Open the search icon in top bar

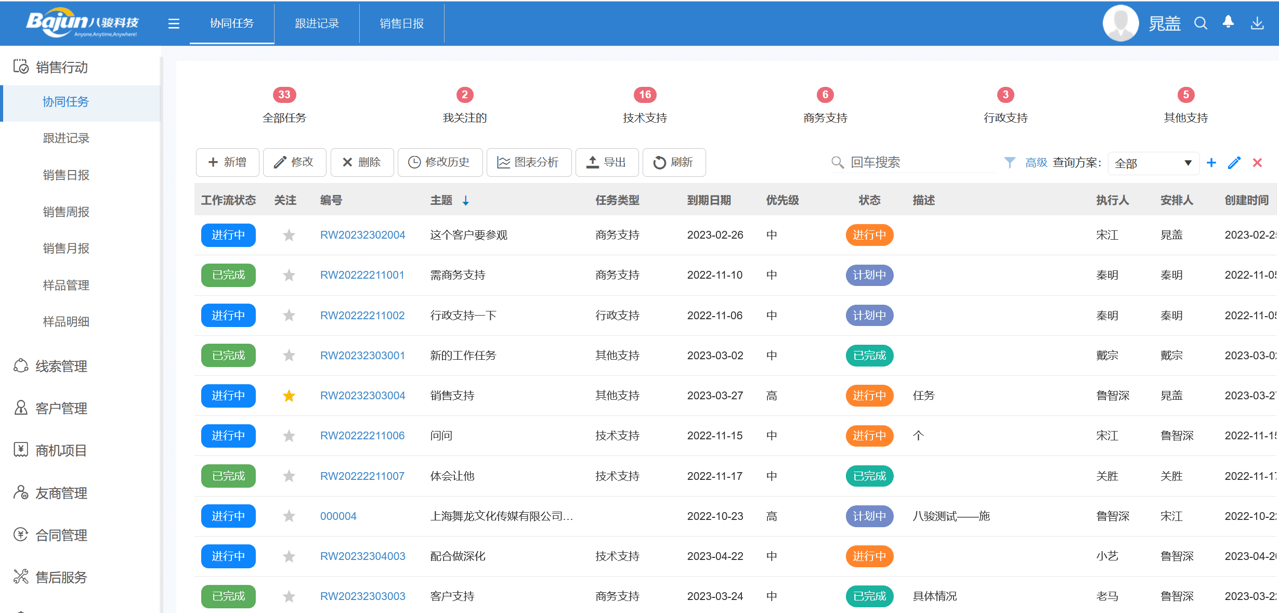[1201, 23]
